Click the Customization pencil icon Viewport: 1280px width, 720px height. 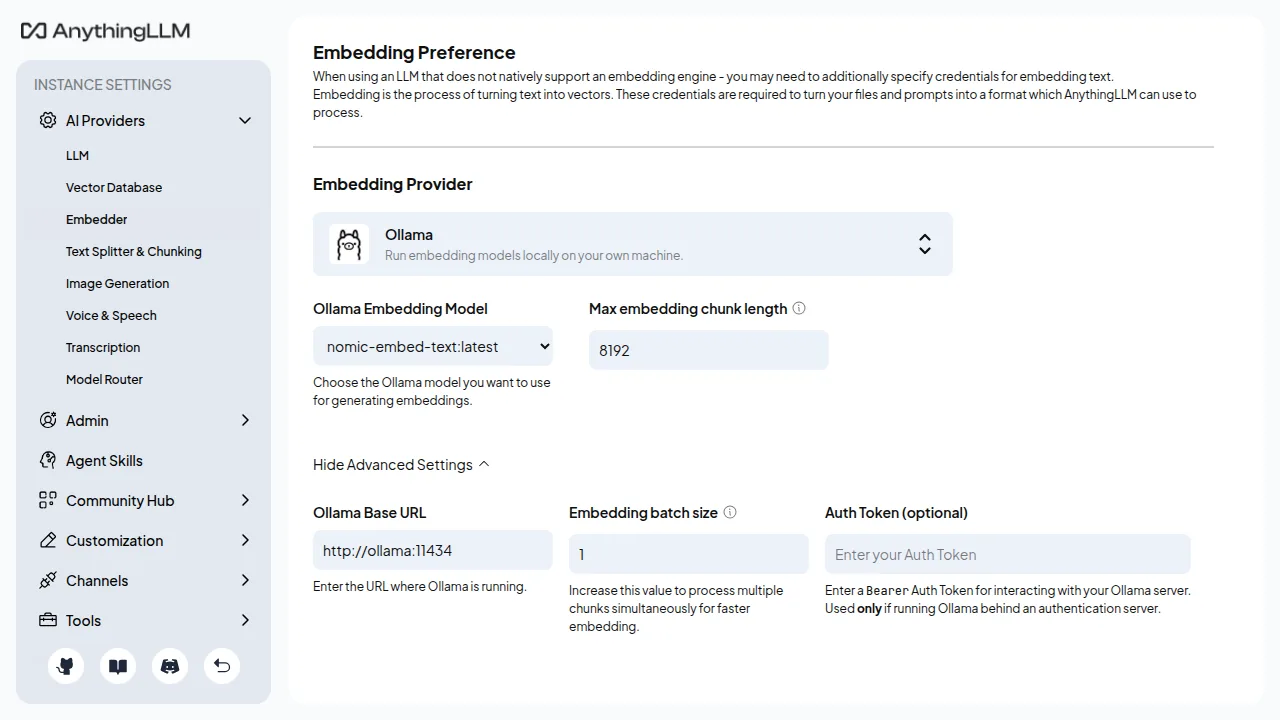[47, 540]
